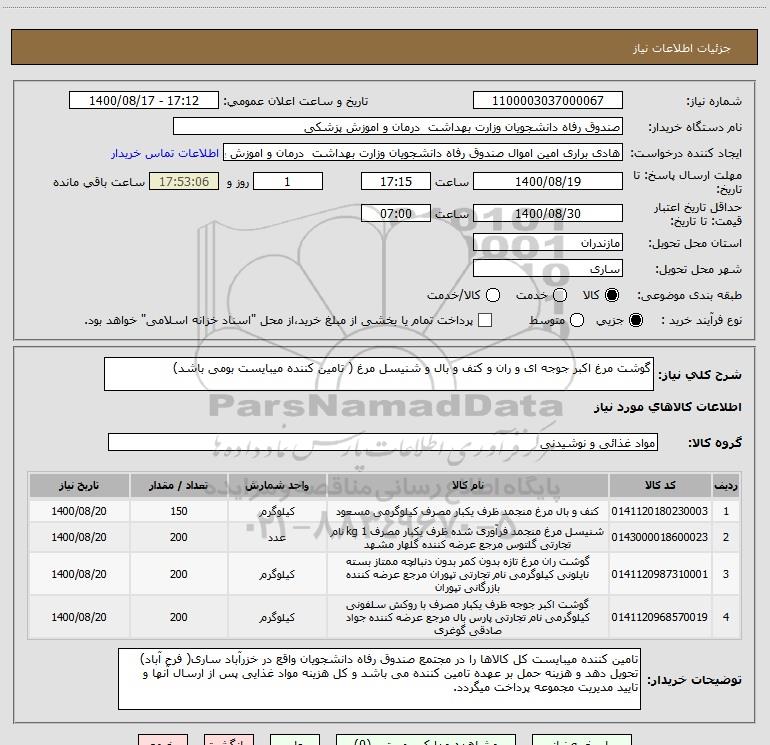770x745 pixels.
Task: Click quantity 200 in row 3
Action: pyautogui.click(x=179, y=574)
